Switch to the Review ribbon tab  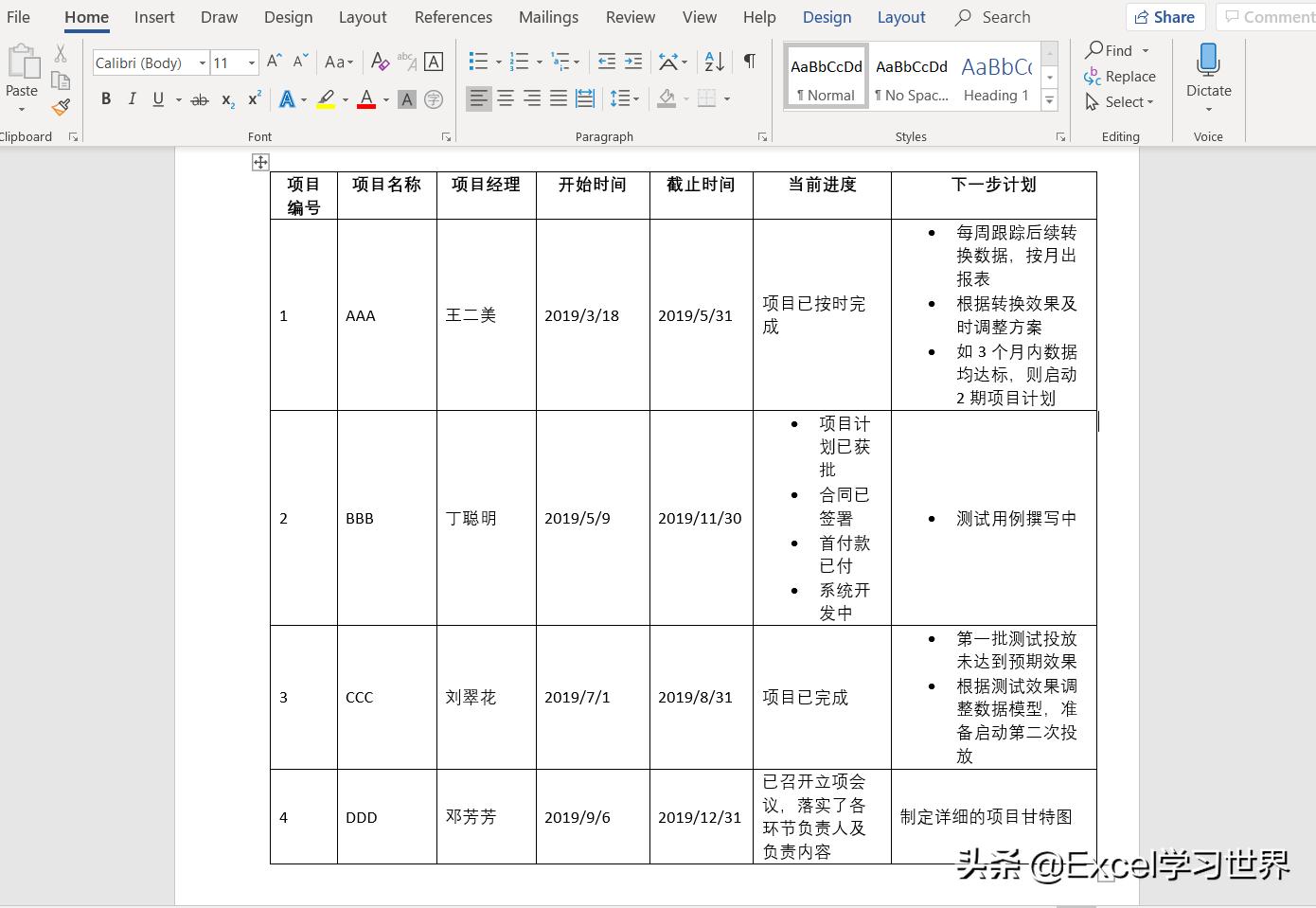tap(631, 17)
